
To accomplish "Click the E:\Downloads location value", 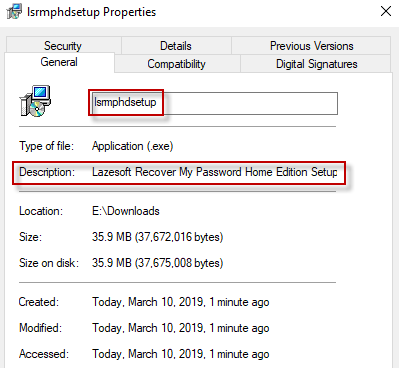I will click(126, 211).
